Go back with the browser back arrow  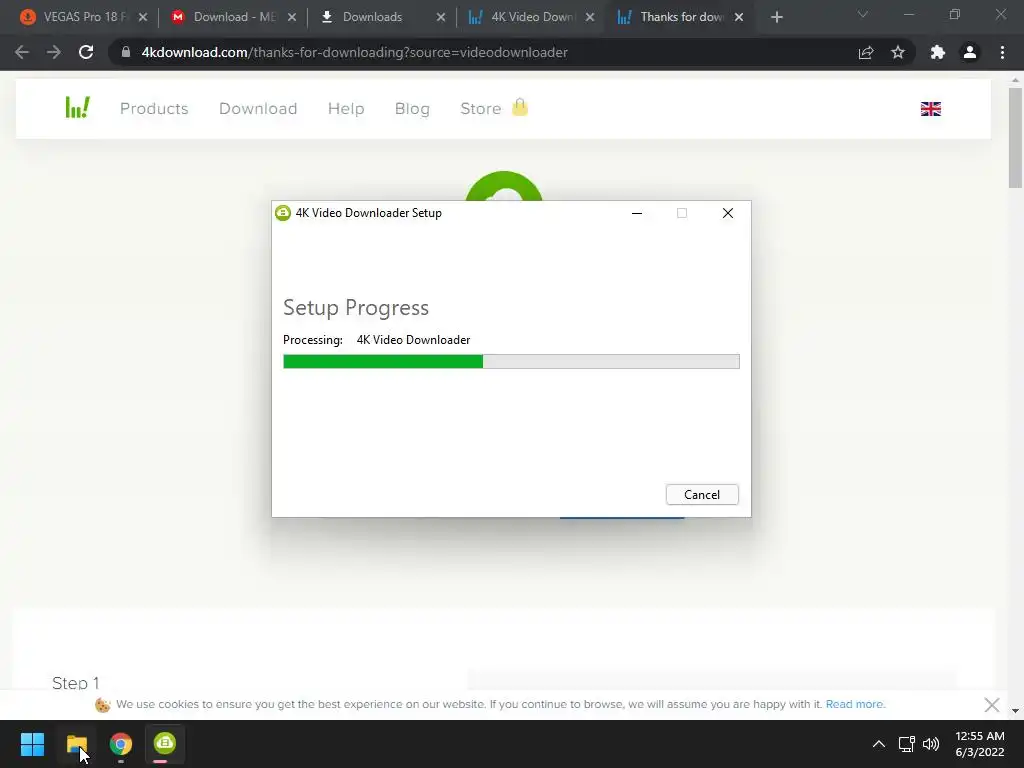(x=22, y=52)
